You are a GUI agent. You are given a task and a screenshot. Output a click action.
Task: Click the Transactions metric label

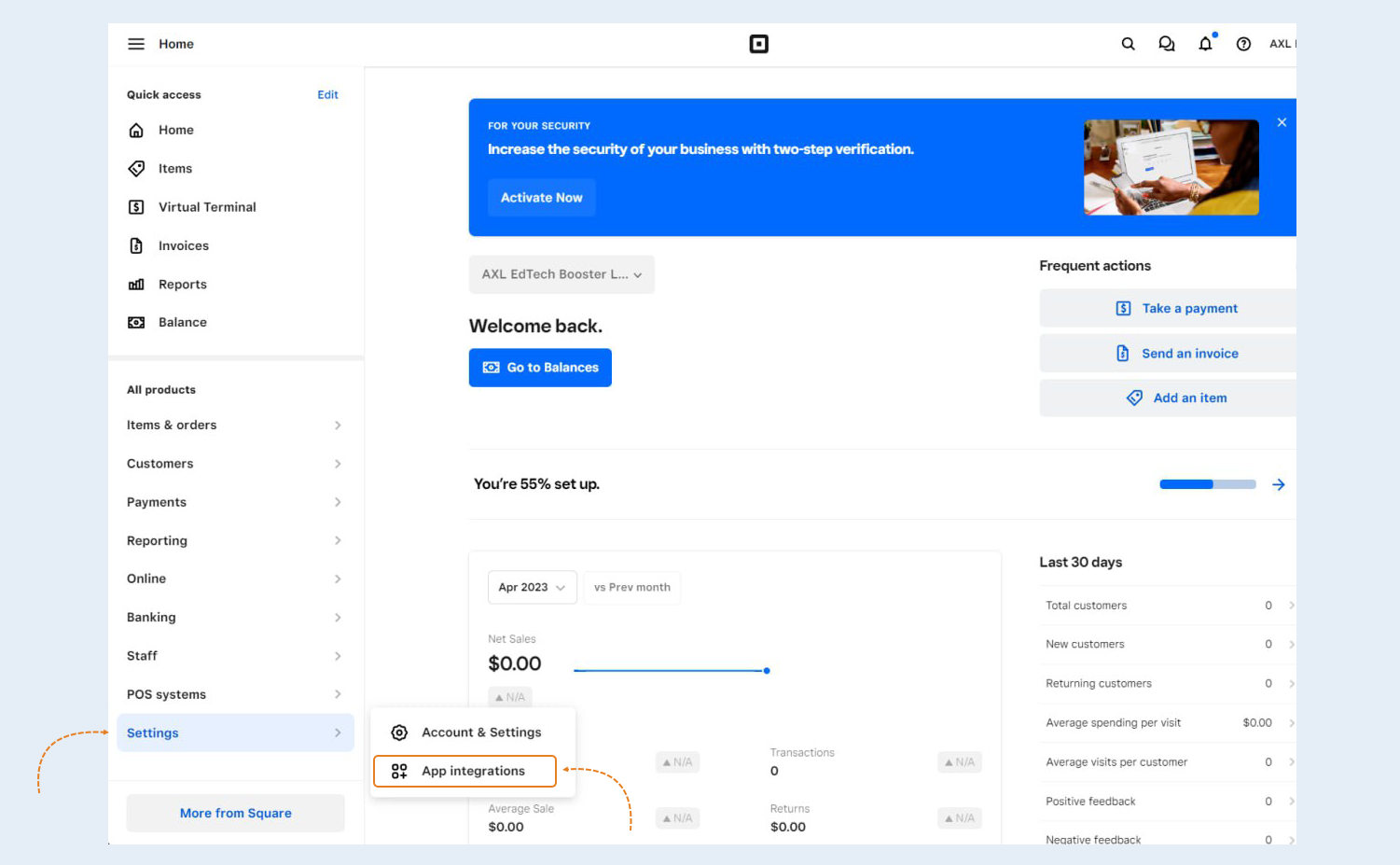(x=802, y=753)
